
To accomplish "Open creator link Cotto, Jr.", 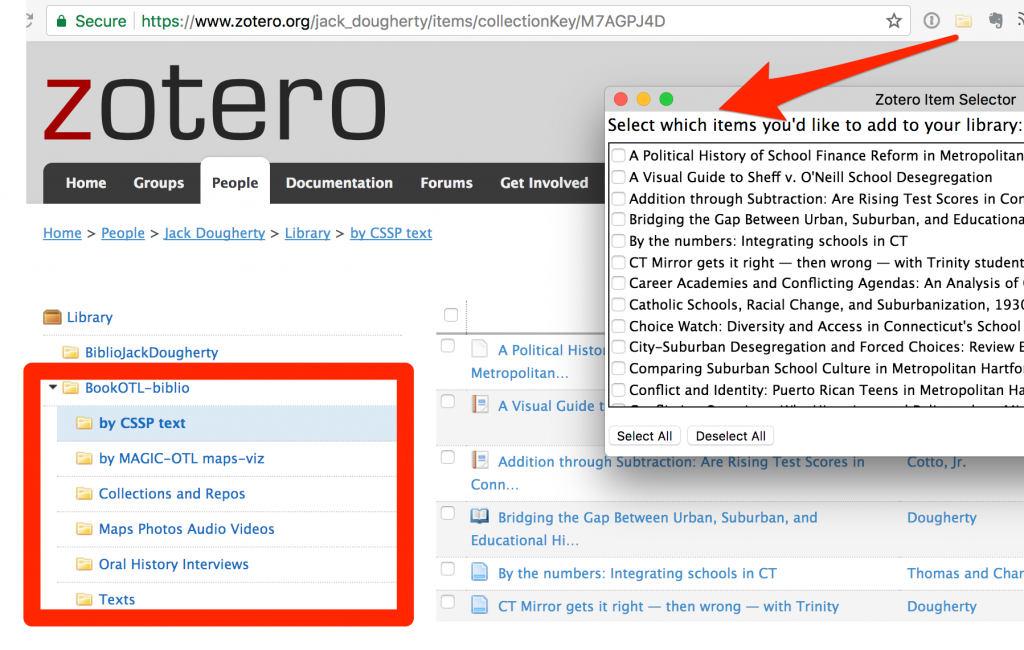I will (x=936, y=462).
